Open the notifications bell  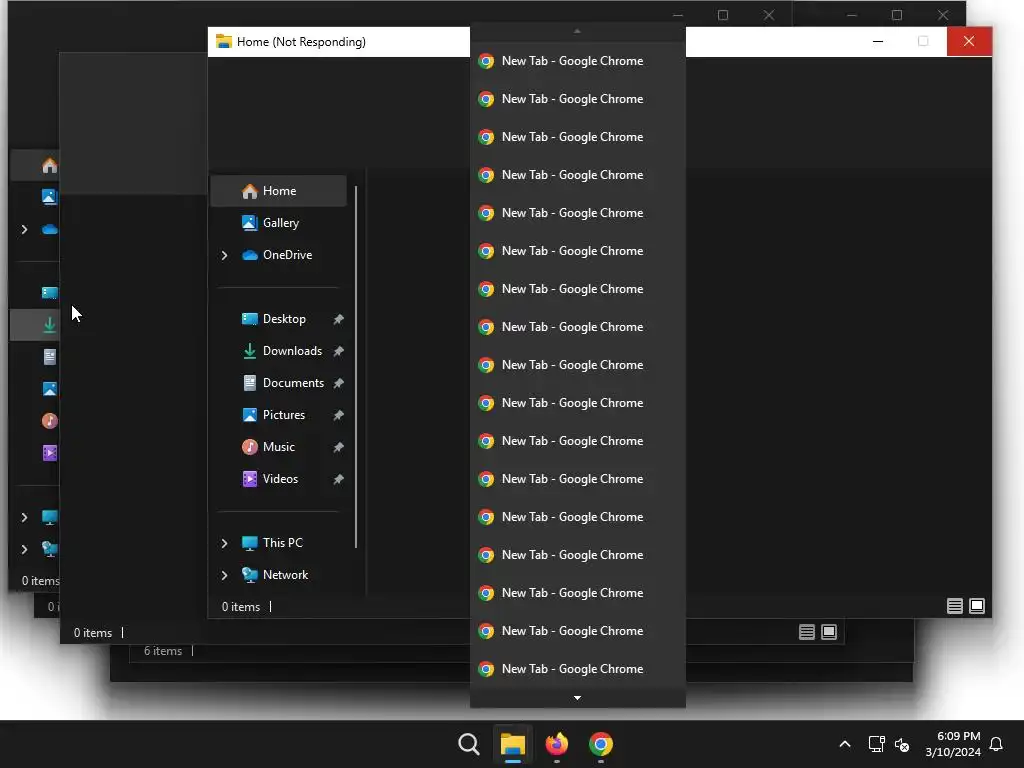[x=997, y=744]
